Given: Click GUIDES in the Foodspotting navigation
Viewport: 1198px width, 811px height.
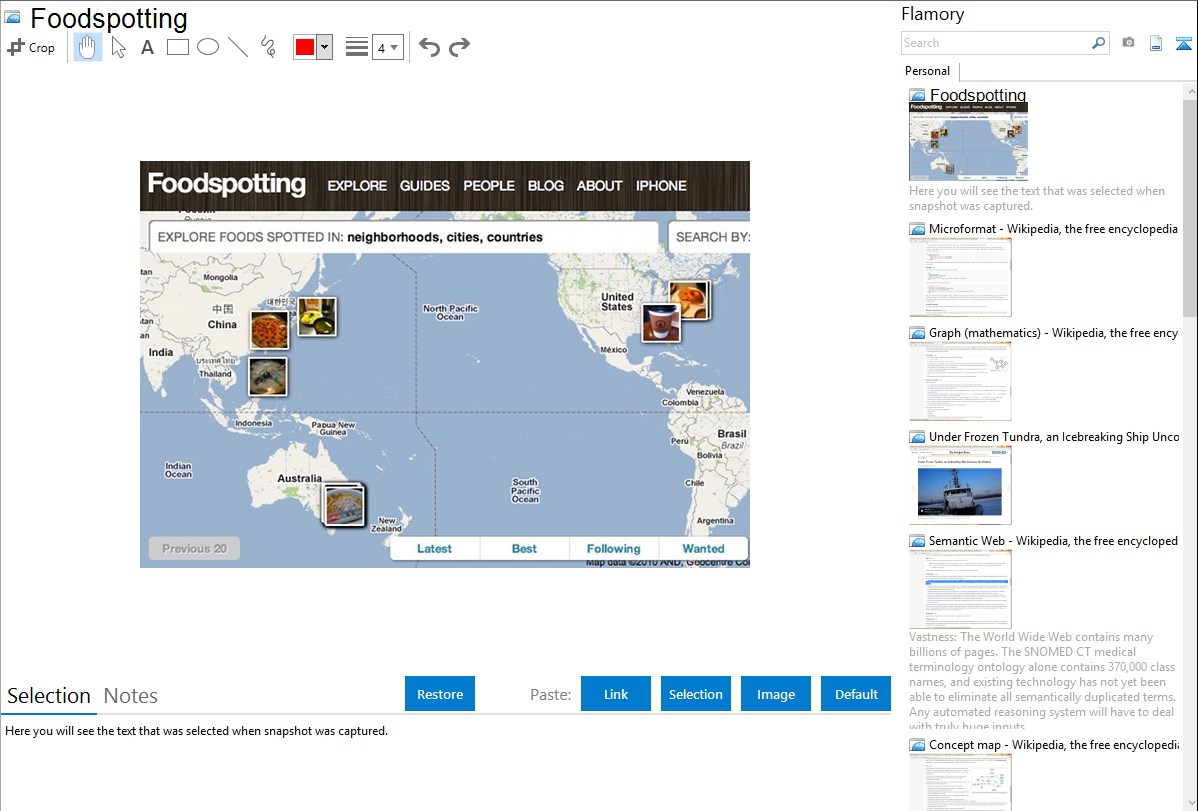Looking at the screenshot, I should point(425,186).
